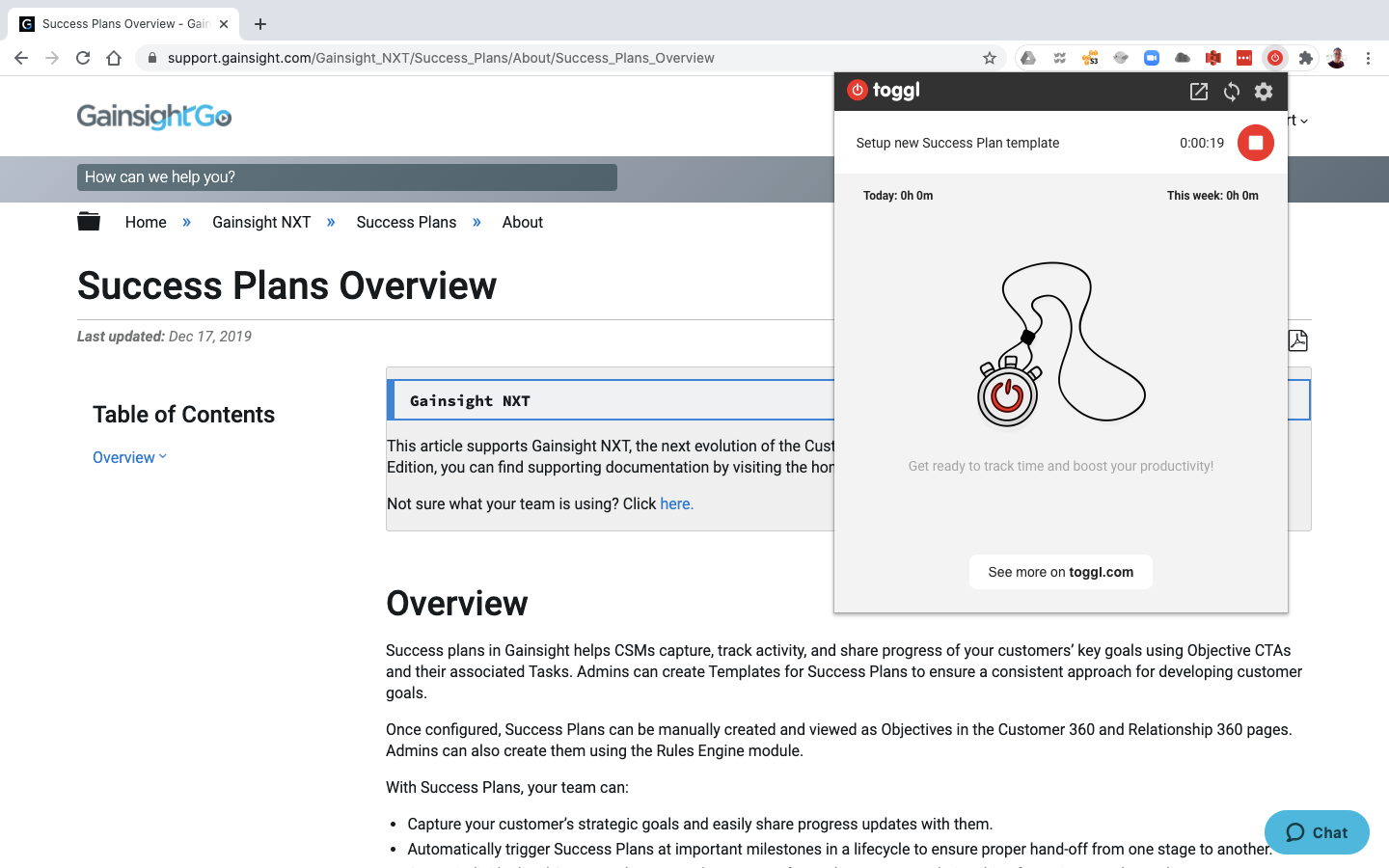Viewport: 1389px width, 868px height.
Task: Go to Home breadcrumb
Action: (146, 222)
